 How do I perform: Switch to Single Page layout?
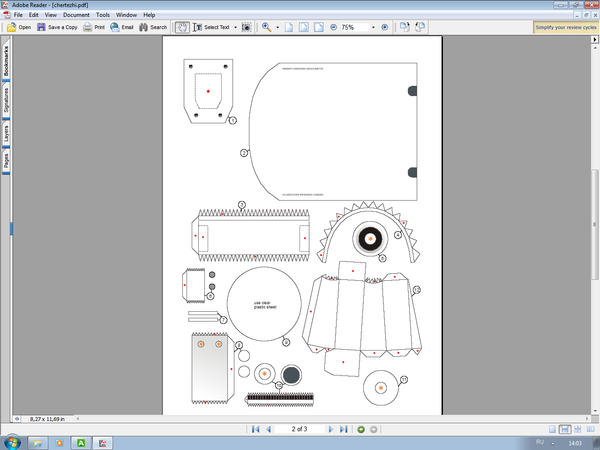552,429
